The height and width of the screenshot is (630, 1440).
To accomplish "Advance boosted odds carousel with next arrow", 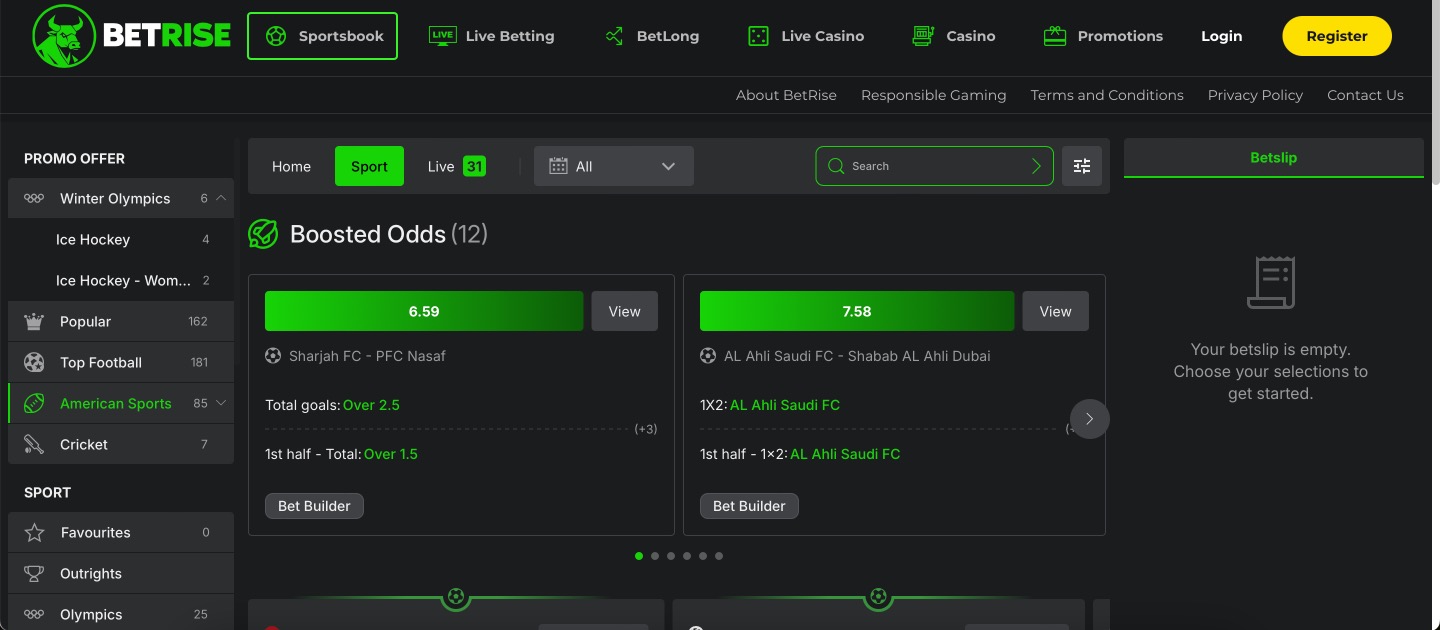I will click(x=1089, y=419).
